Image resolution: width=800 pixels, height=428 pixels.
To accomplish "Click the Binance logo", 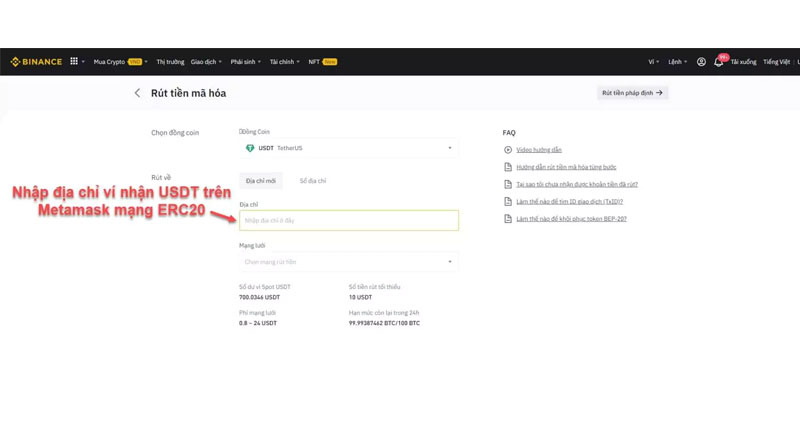I will pyautogui.click(x=36, y=62).
